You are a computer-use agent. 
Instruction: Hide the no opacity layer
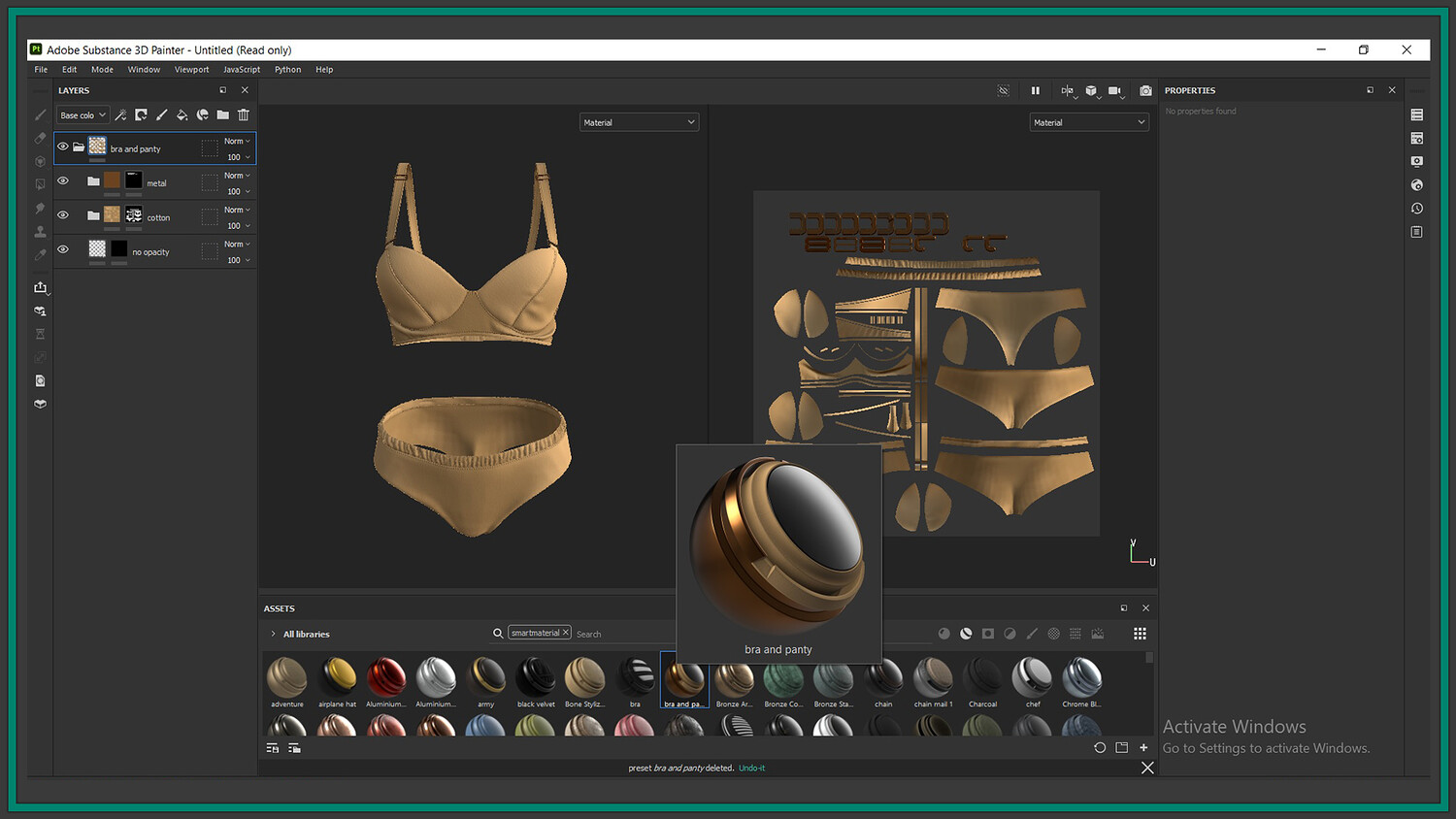click(63, 249)
